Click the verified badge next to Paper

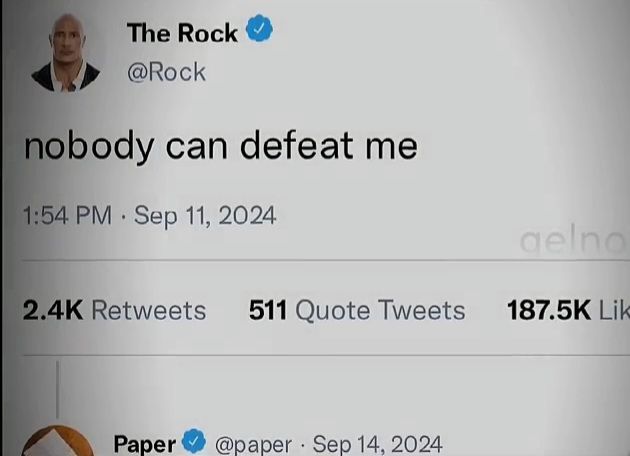(194, 440)
